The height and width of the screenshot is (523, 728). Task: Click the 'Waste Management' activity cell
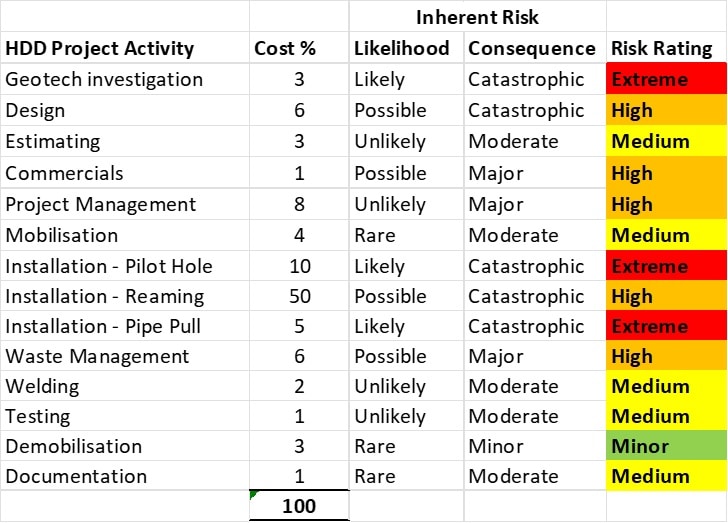point(97,356)
